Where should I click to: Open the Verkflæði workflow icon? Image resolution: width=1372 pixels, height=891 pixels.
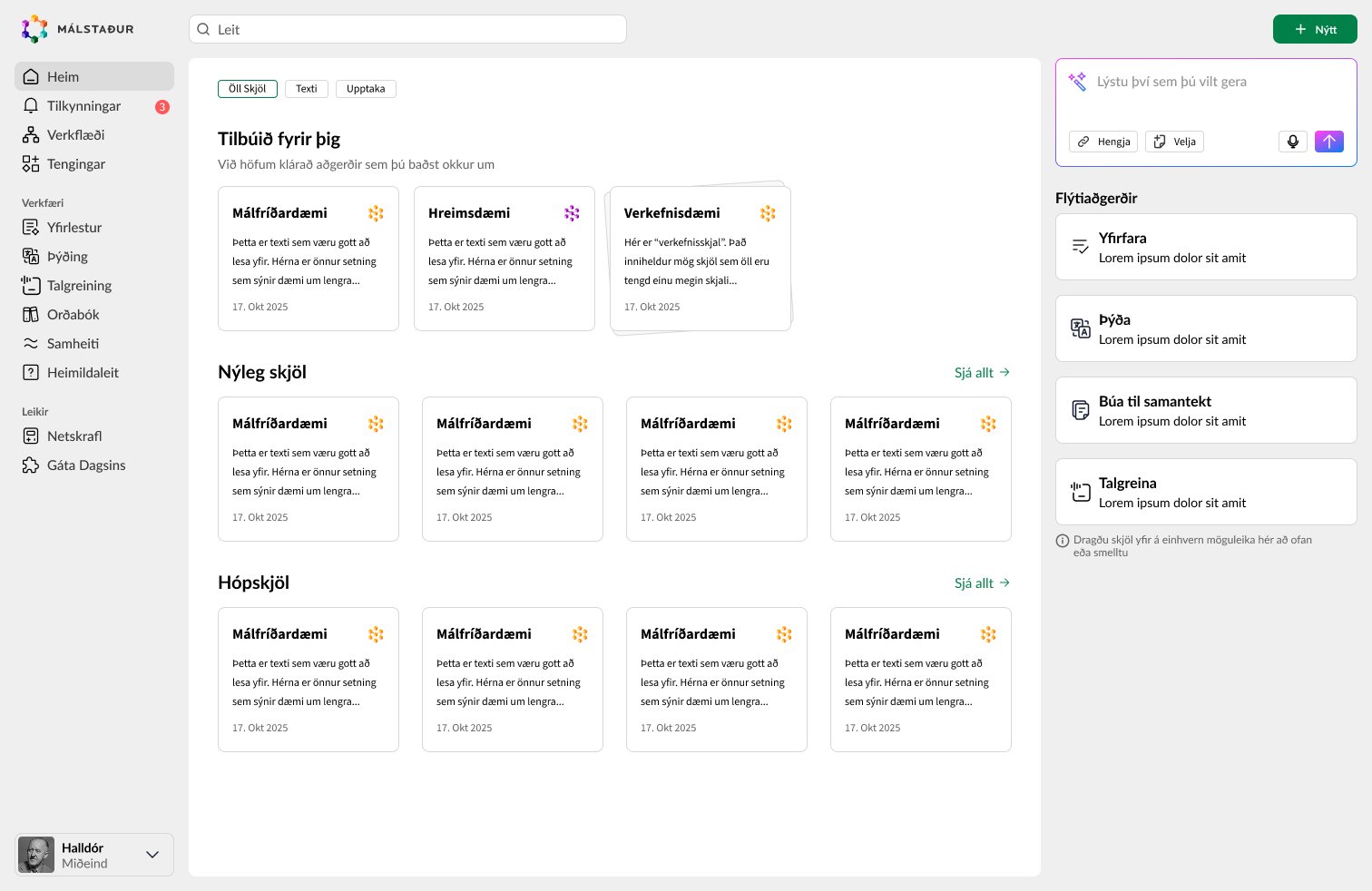tap(31, 135)
